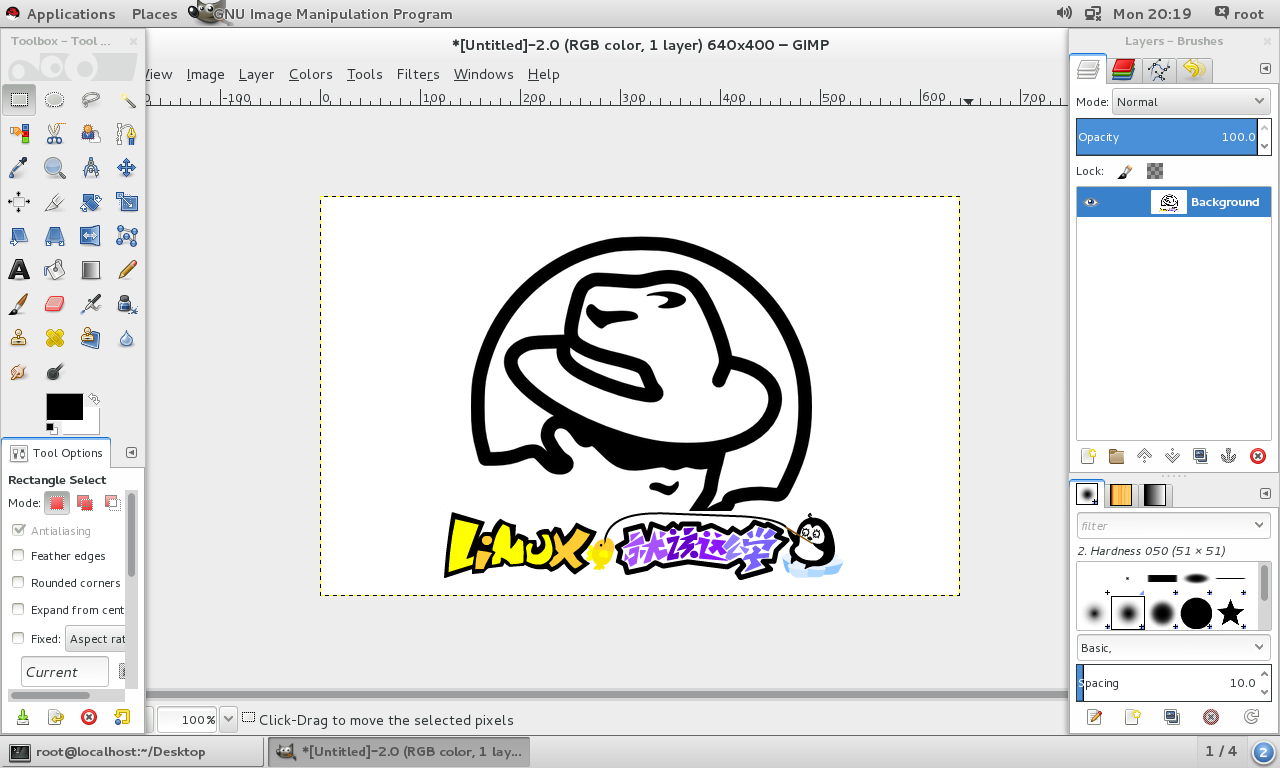This screenshot has width=1280, height=768.
Task: Enable Feather edges option
Action: 18,555
